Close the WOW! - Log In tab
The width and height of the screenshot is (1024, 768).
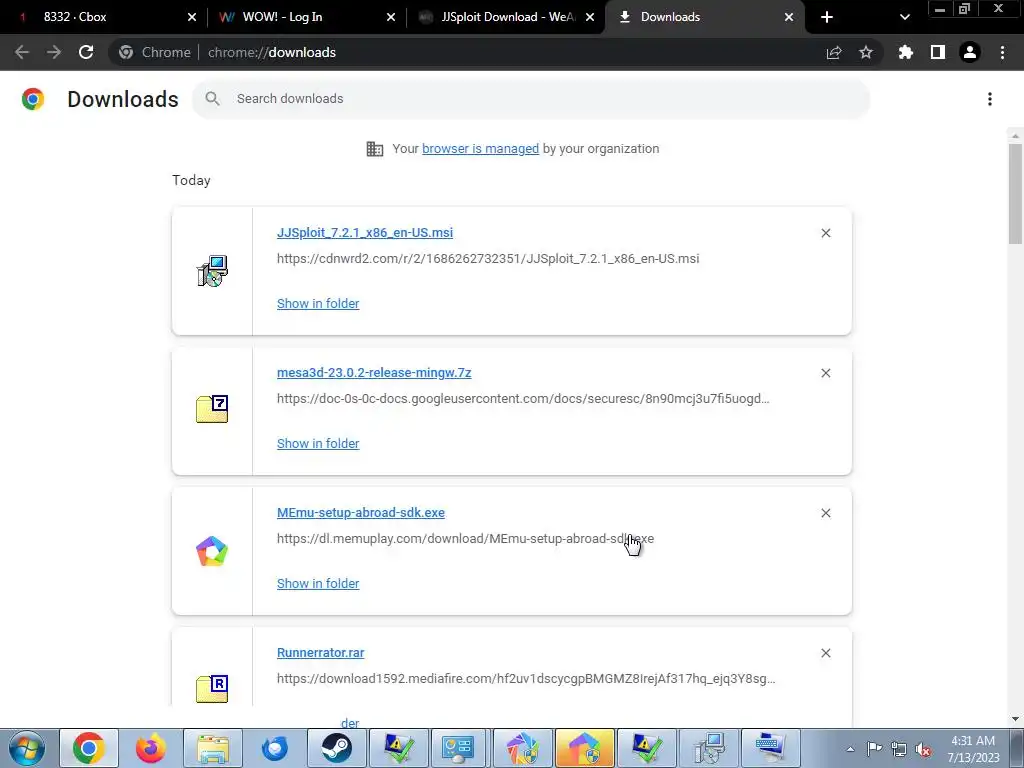tap(391, 17)
